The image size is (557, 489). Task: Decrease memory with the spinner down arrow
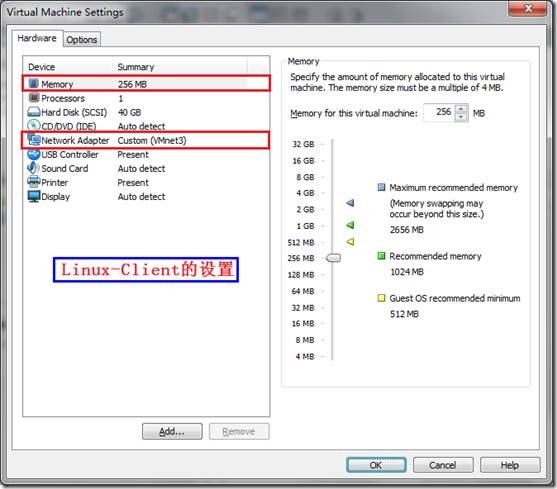click(461, 117)
